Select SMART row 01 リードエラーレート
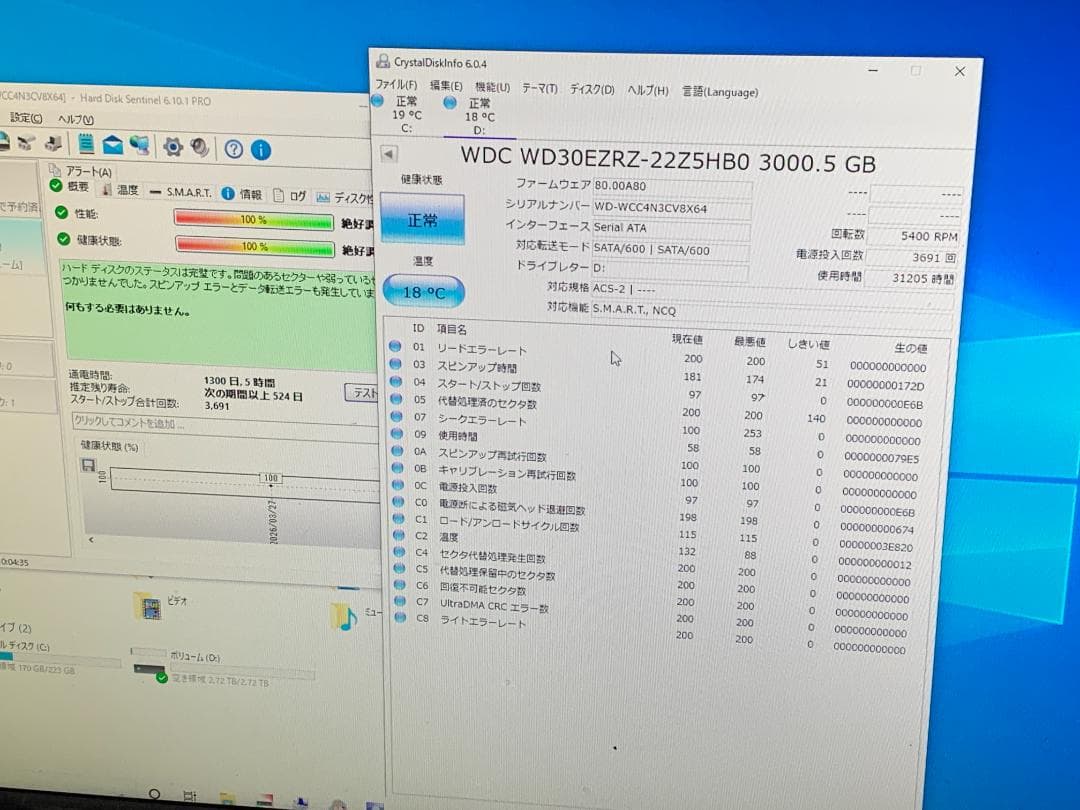 [658, 357]
